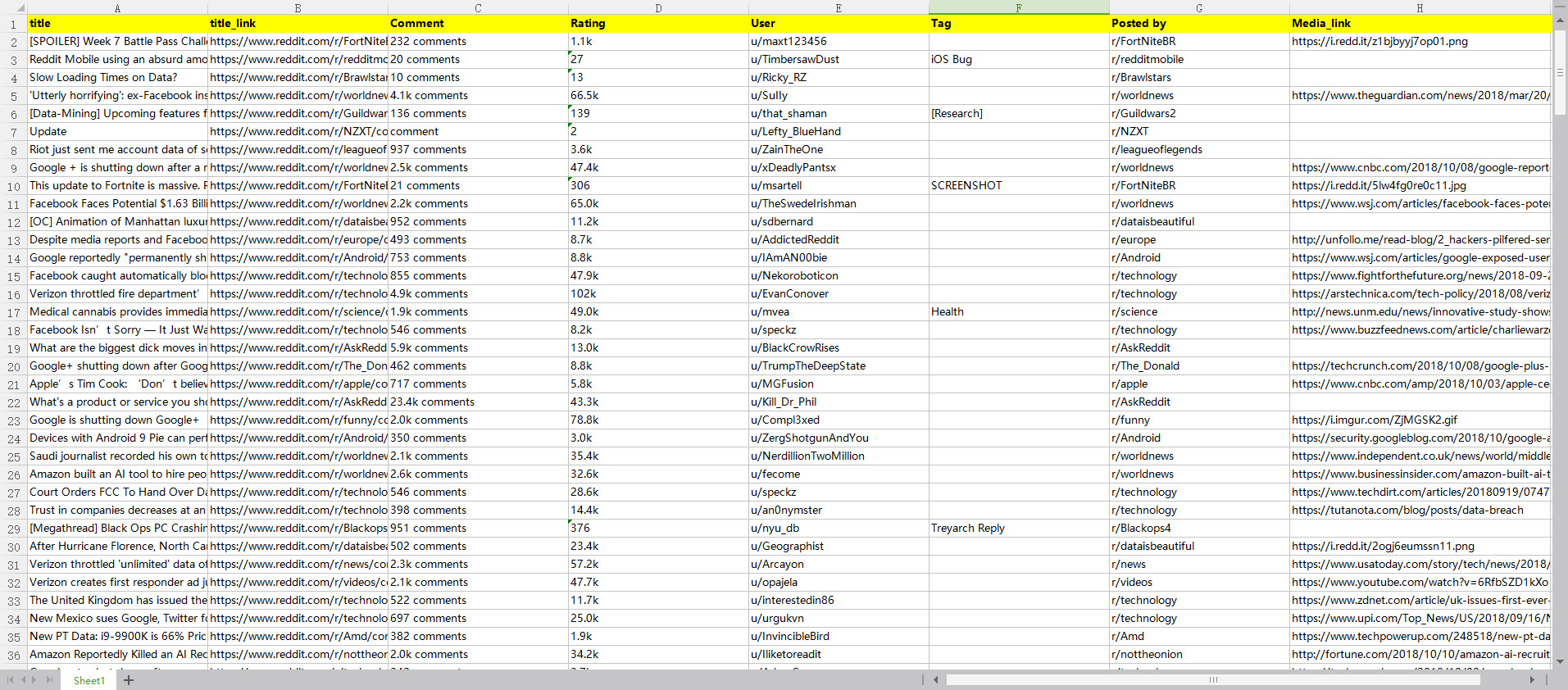Click posted-by cell 'r/Blackops4'
Image resolution: width=1568 pixels, height=690 pixels.
pyautogui.click(x=1199, y=528)
